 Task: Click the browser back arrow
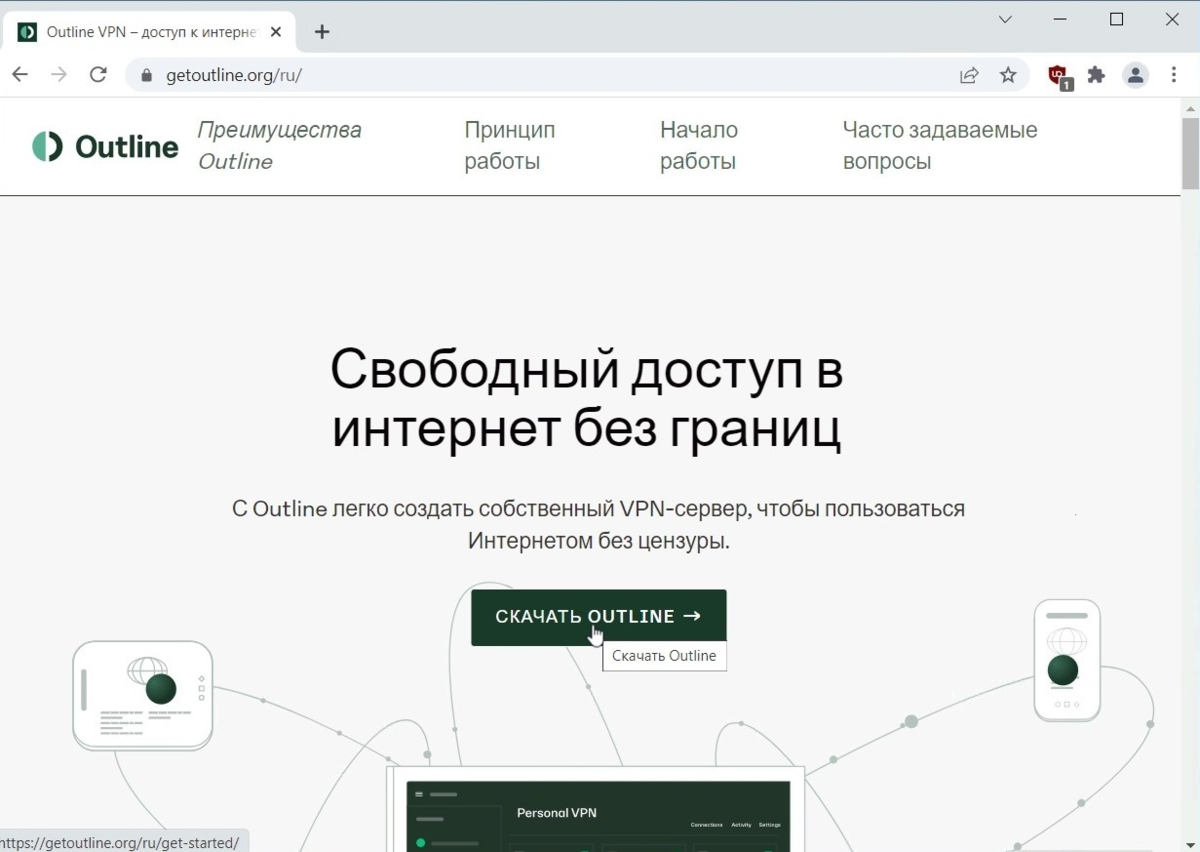[20, 75]
